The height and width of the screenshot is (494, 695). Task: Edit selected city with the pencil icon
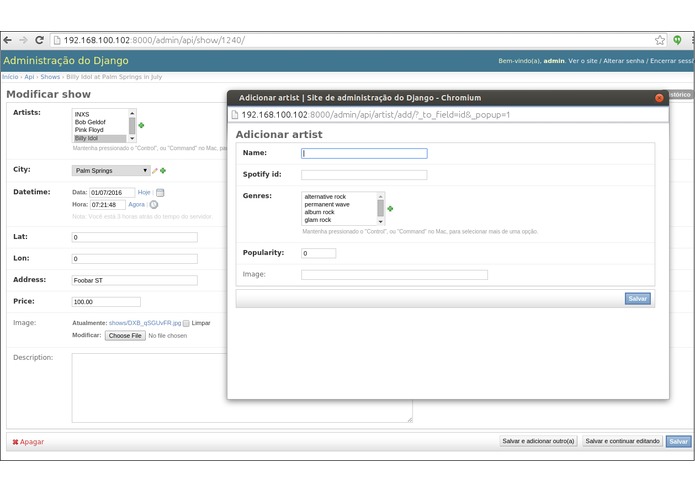point(155,171)
